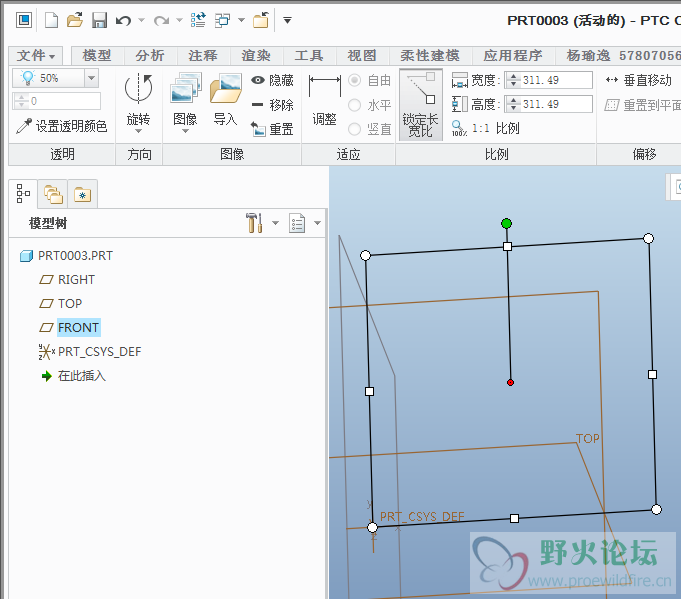Click the model tree tab icon
Viewport: 681px width, 599px height.
coord(23,194)
